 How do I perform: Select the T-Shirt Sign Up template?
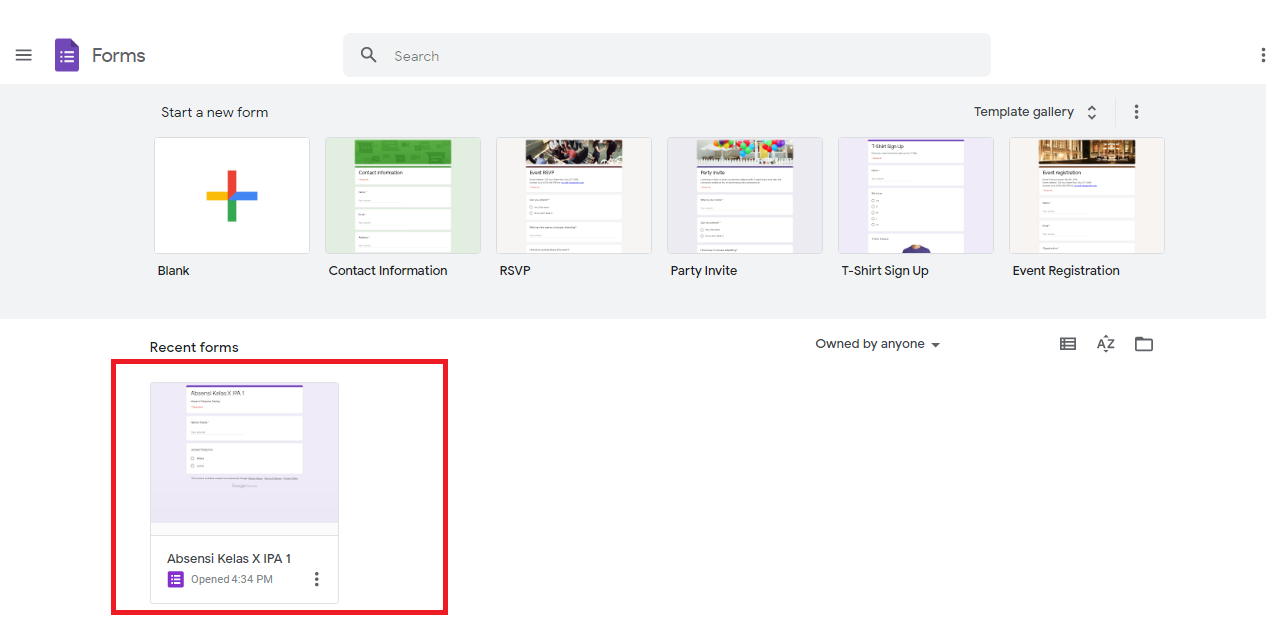pos(915,195)
